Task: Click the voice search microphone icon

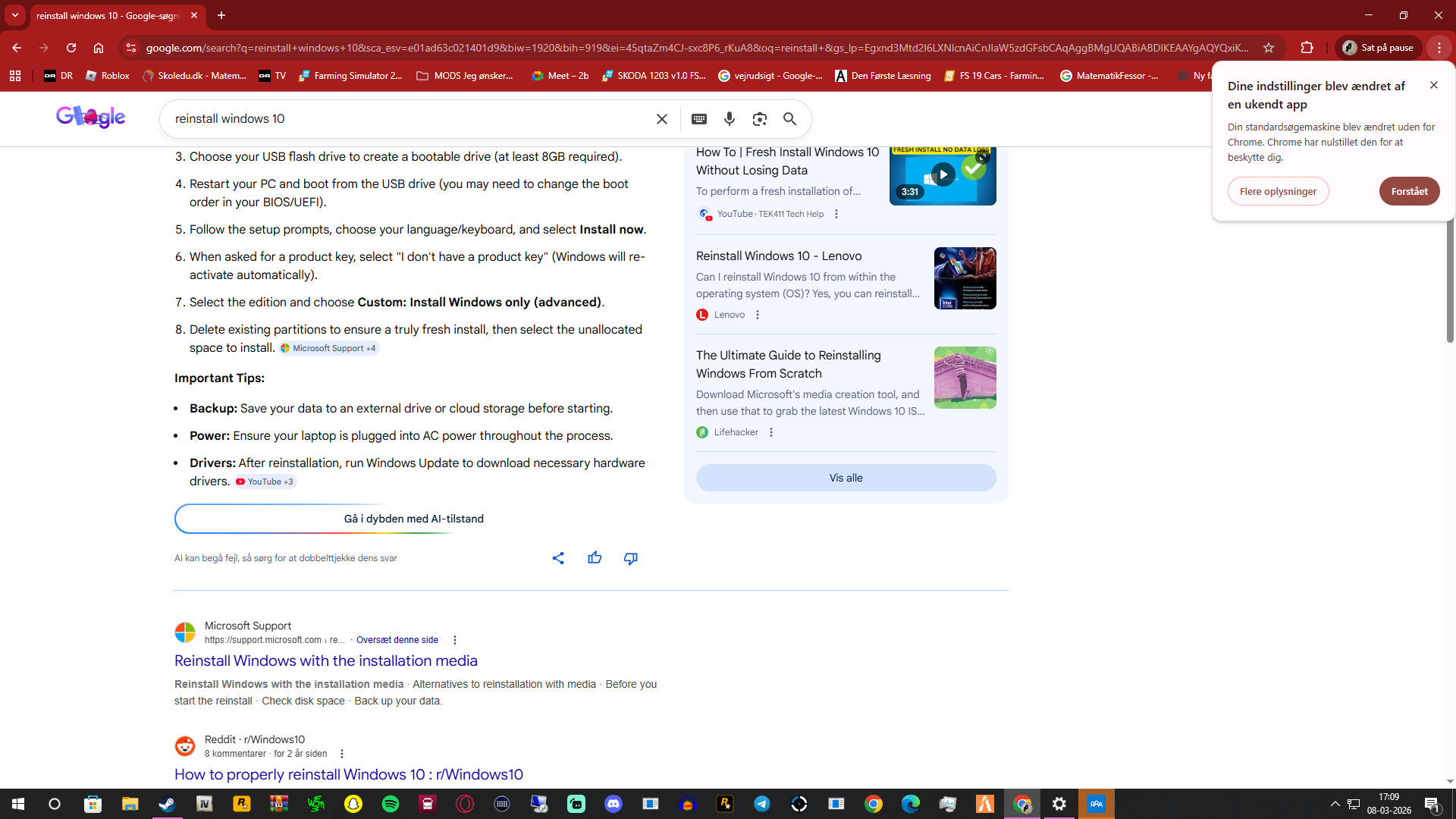Action: pos(729,119)
